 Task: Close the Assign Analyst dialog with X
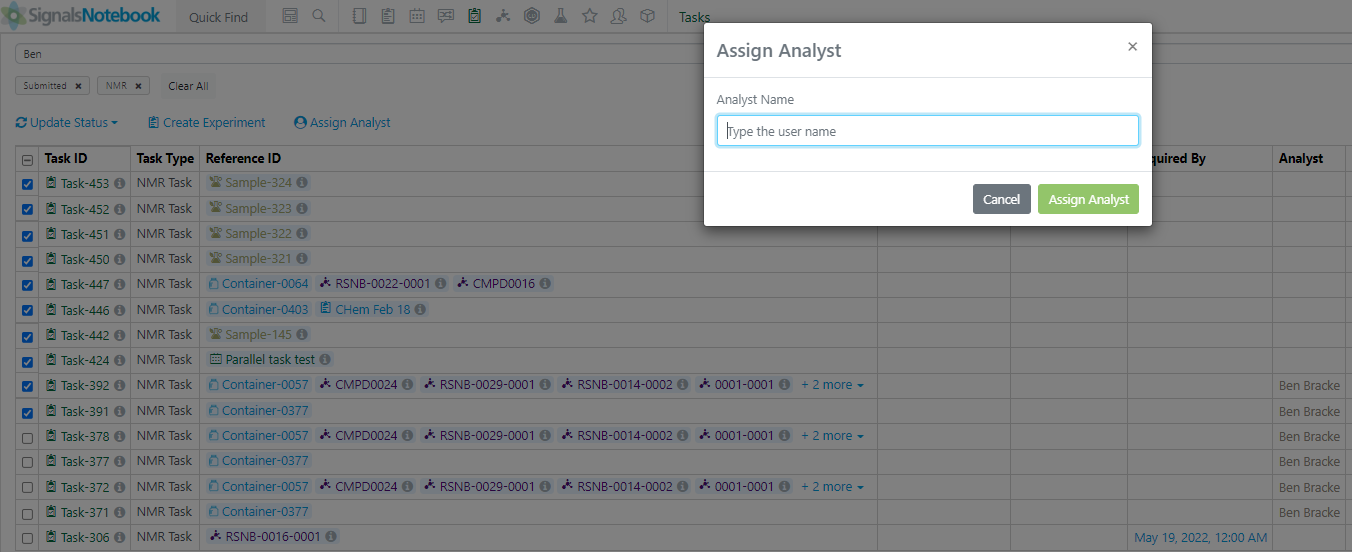pyautogui.click(x=1132, y=47)
